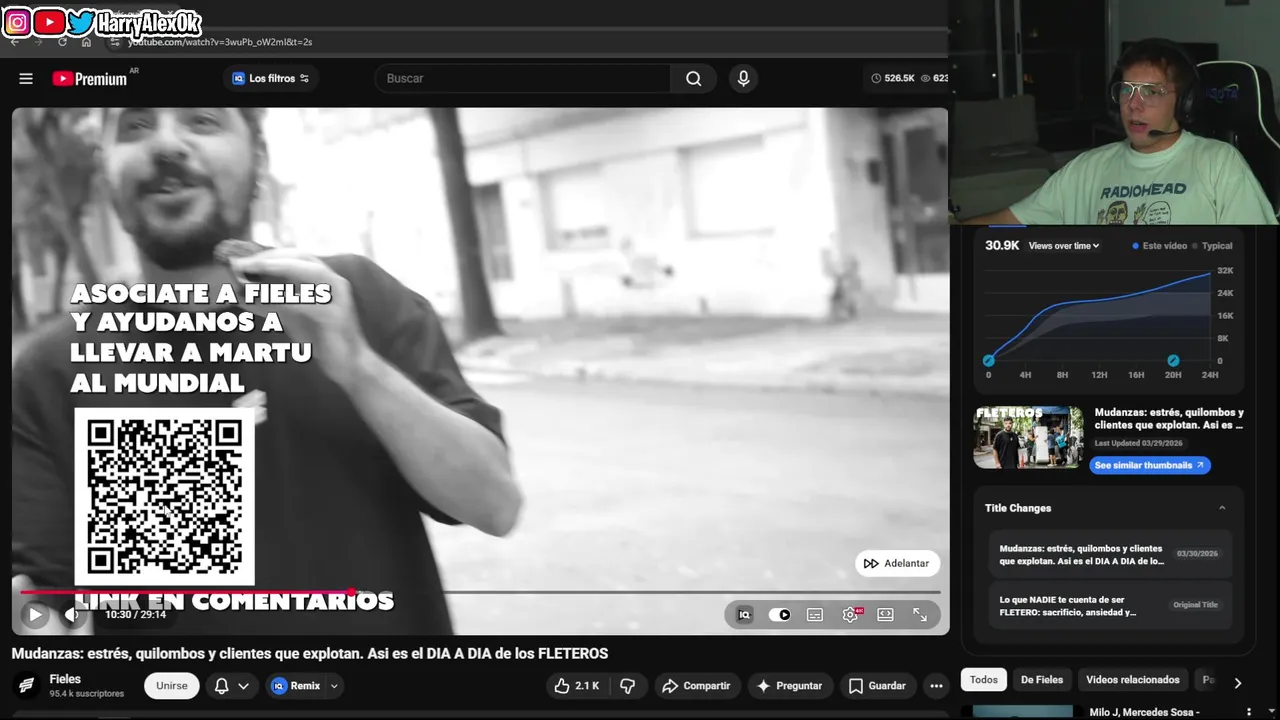Click the Unirse join button
The image size is (1280, 720).
tap(171, 686)
